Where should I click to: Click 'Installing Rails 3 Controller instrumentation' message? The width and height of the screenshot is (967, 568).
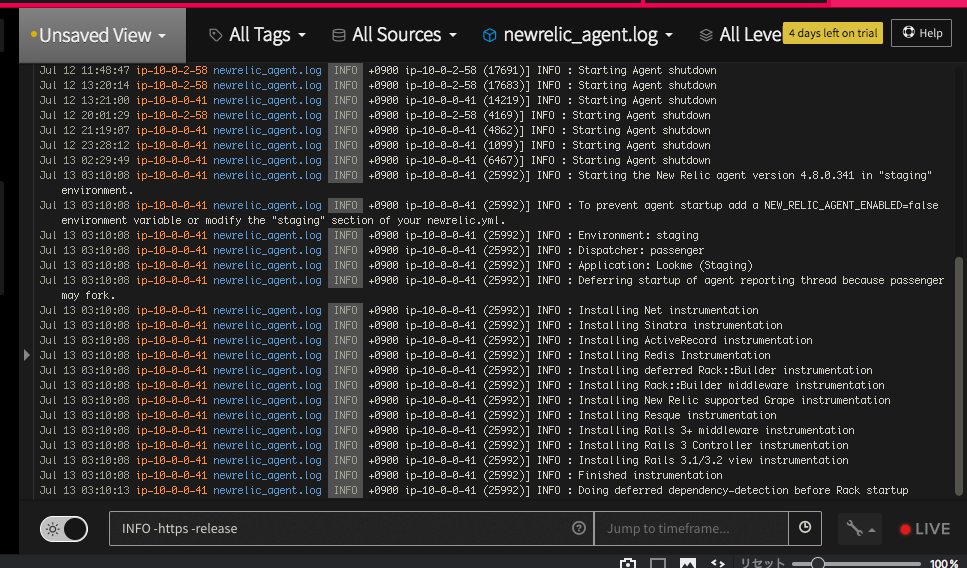coord(713,445)
